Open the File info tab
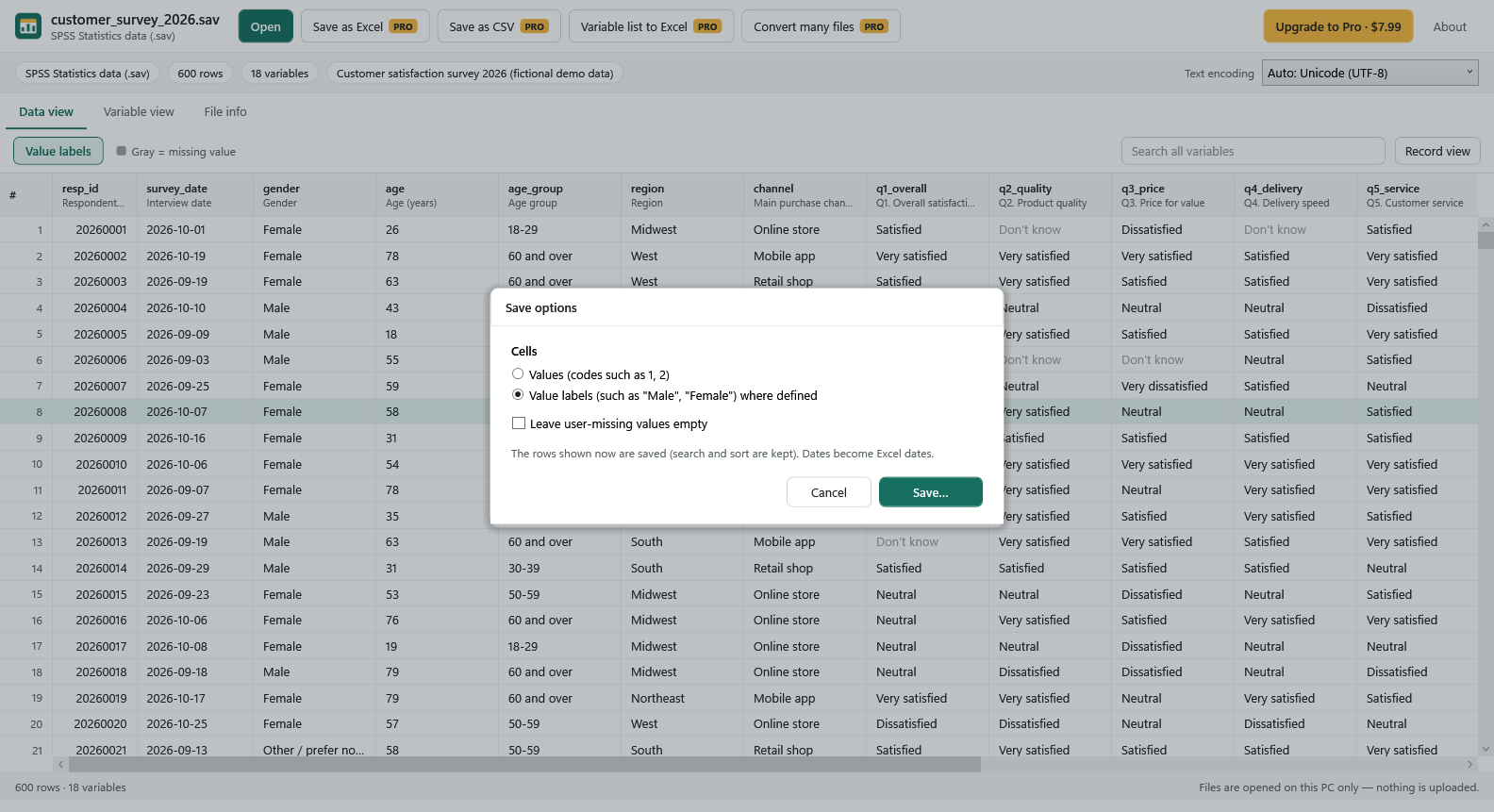 coord(225,111)
